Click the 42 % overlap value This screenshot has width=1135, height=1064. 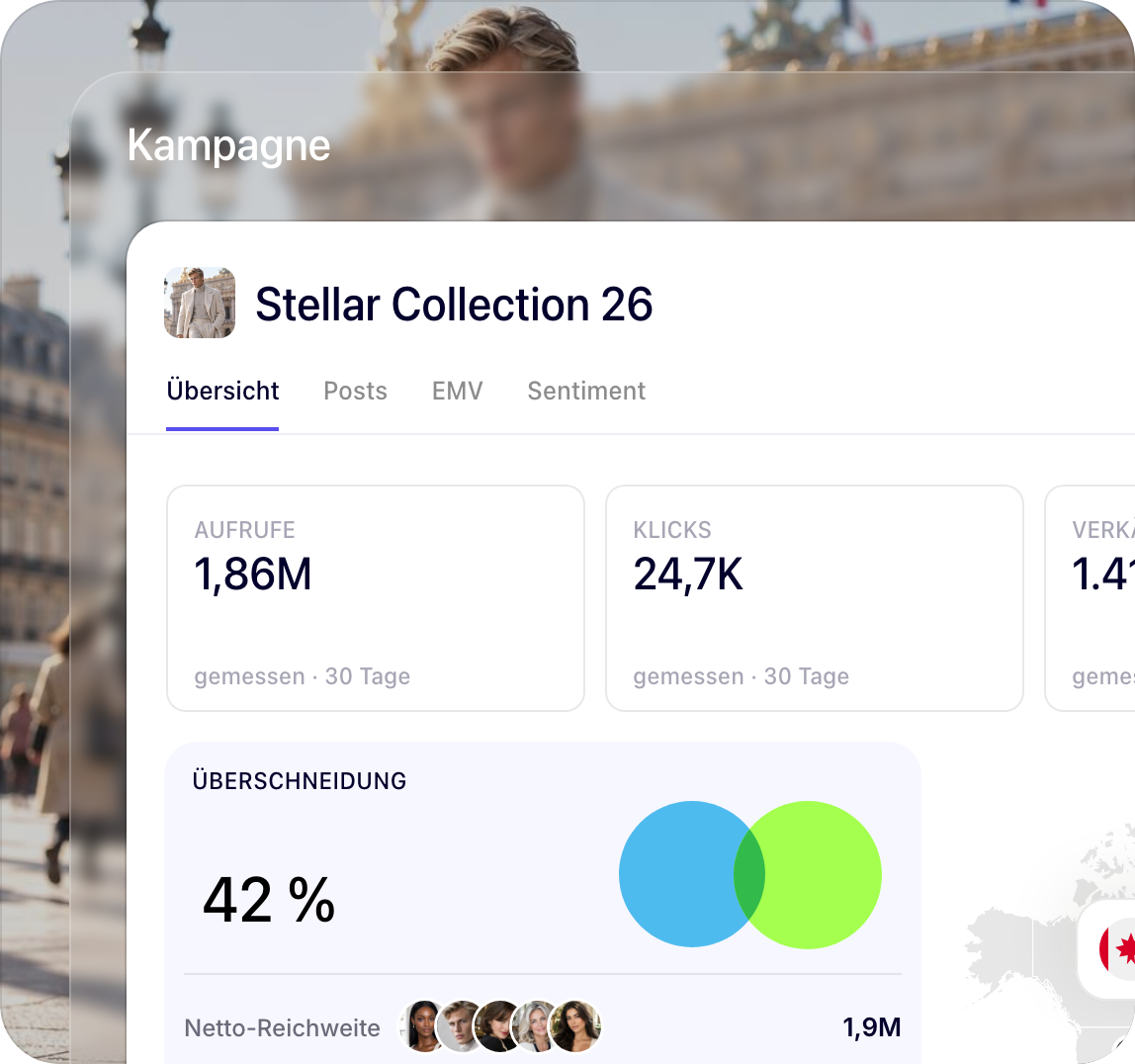[x=269, y=901]
